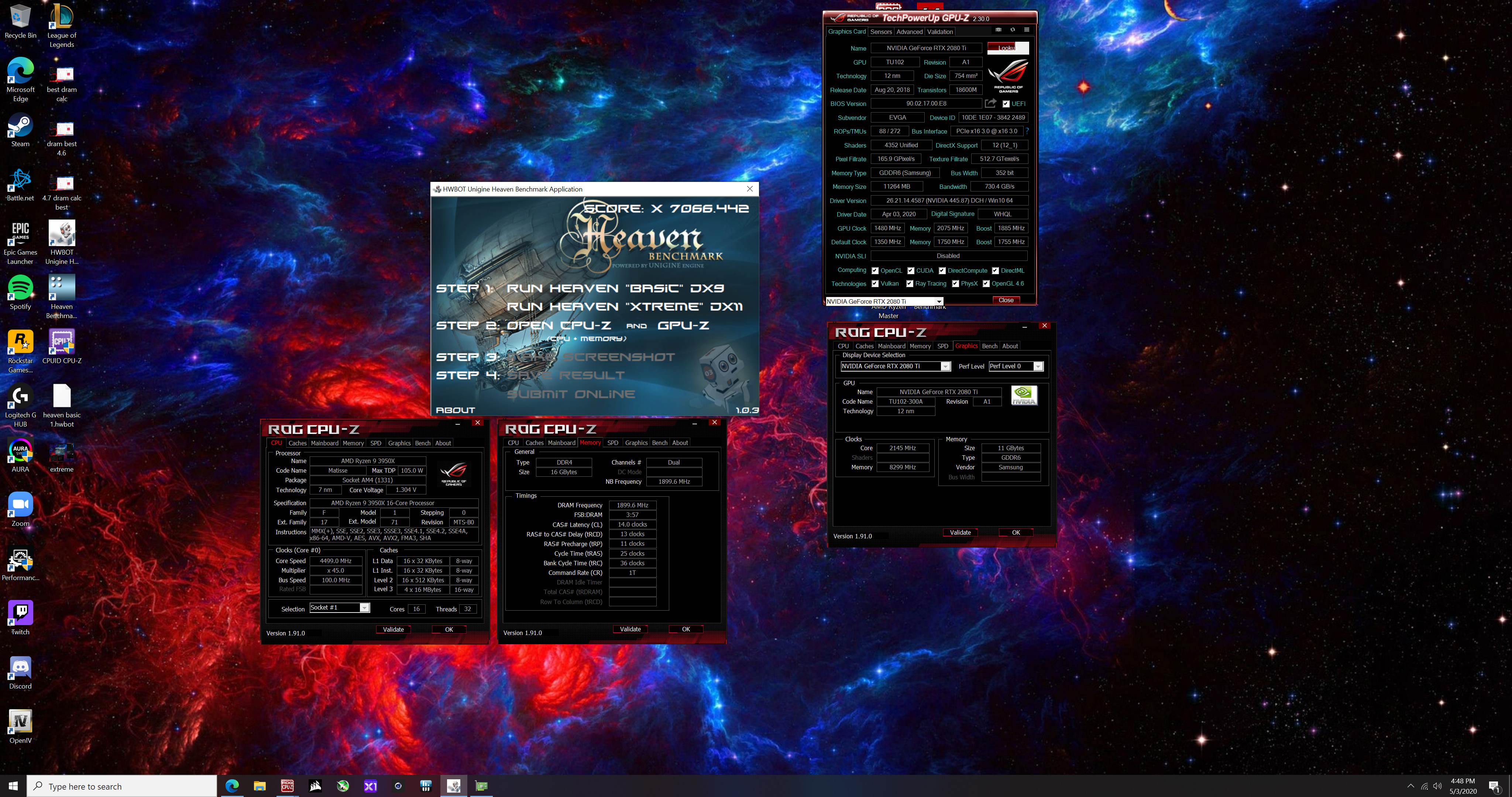The height and width of the screenshot is (797, 1512).
Task: Click the GPU-Z screenshot camera icon
Action: coord(999,30)
